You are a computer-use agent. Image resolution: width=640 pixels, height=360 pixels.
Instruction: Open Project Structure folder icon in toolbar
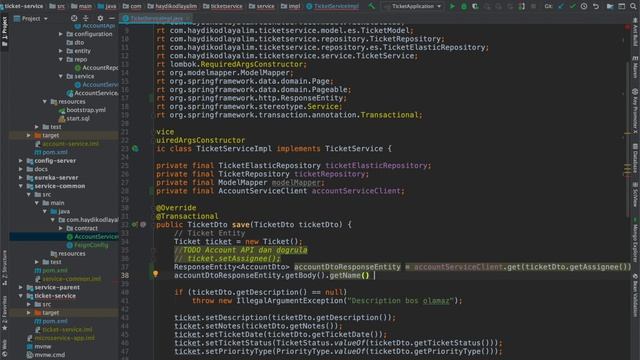610,6
